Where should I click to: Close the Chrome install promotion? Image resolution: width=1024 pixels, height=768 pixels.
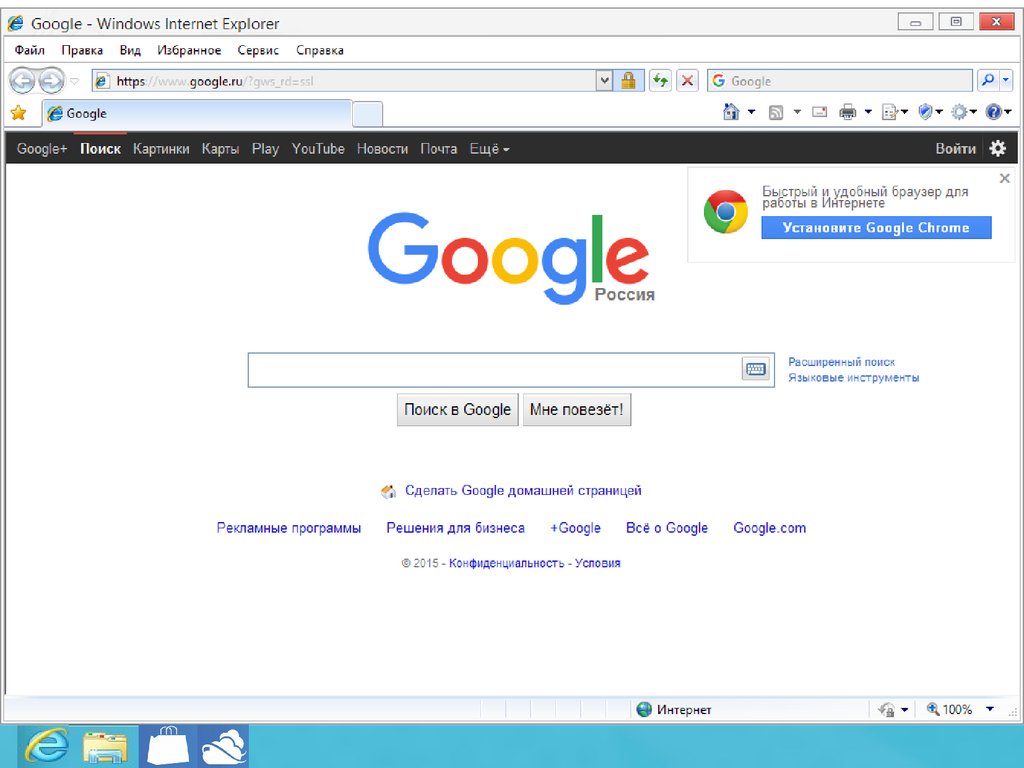pos(1004,178)
